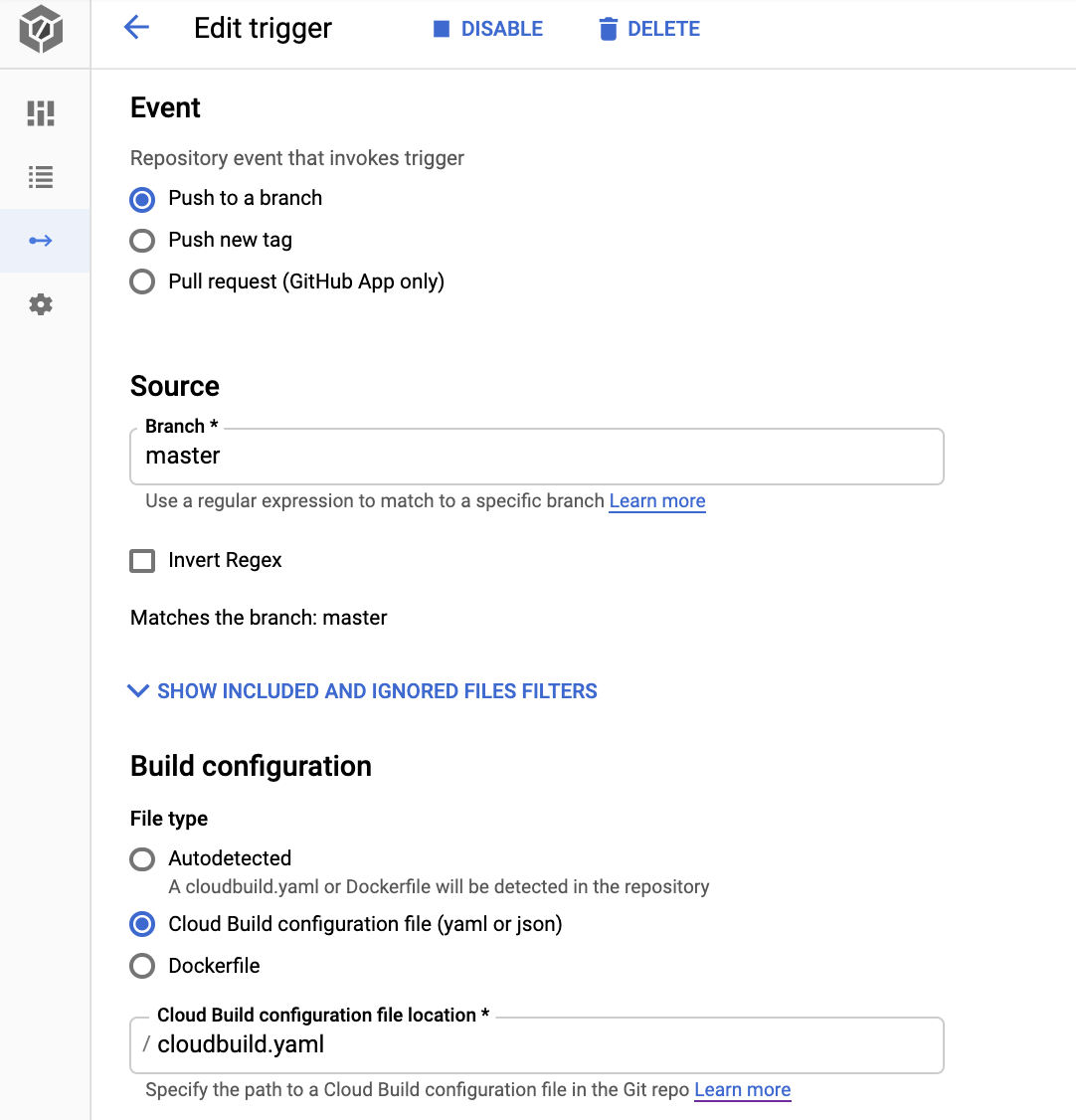
Task: Click the DELETE trigger button
Action: point(649,29)
